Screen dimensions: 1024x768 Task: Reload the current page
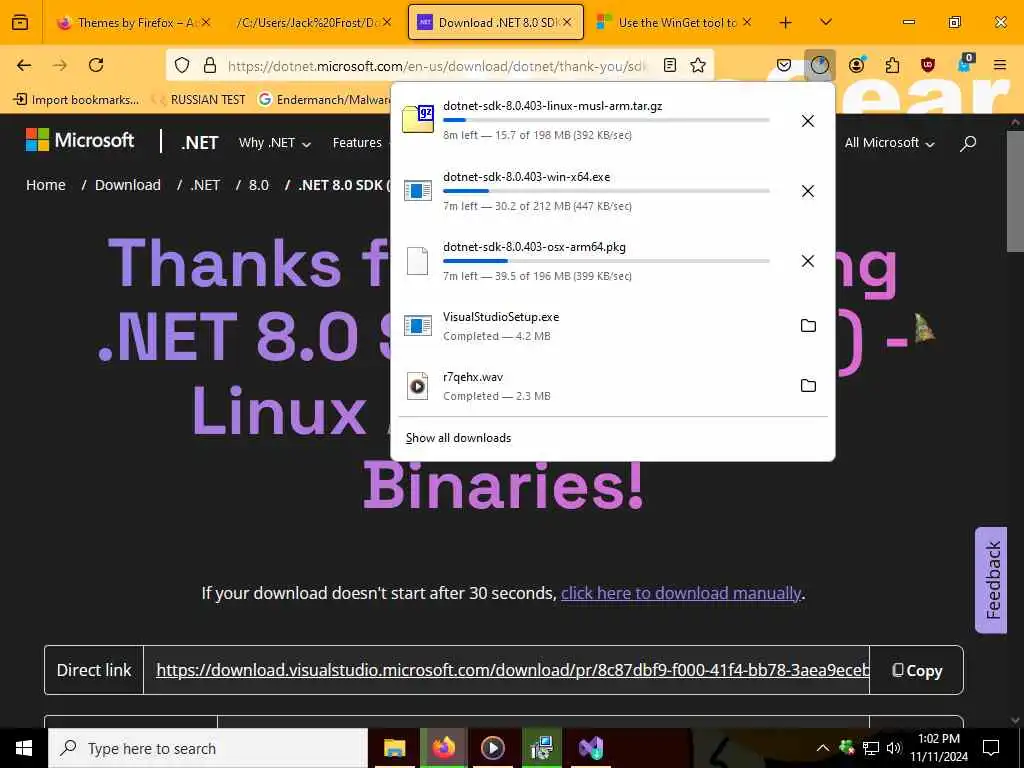96,65
